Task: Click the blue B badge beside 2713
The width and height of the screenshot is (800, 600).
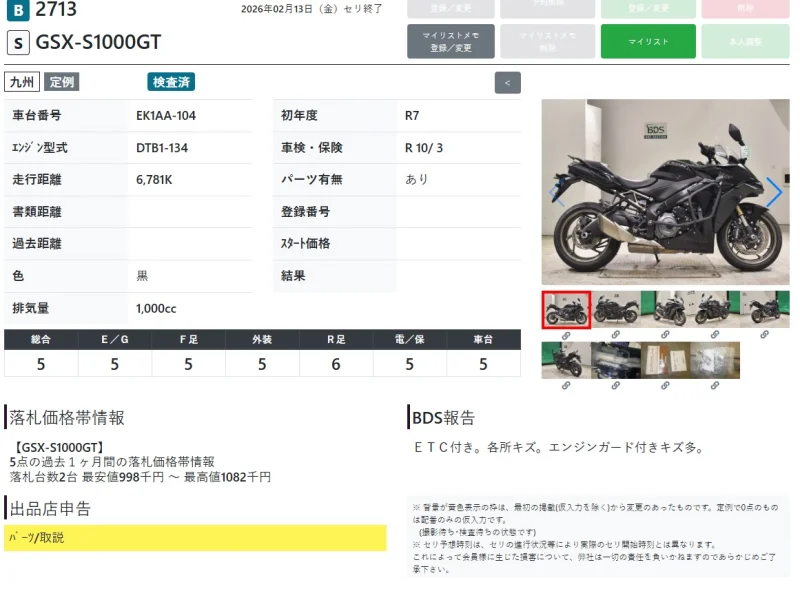Action: pyautogui.click(x=18, y=10)
